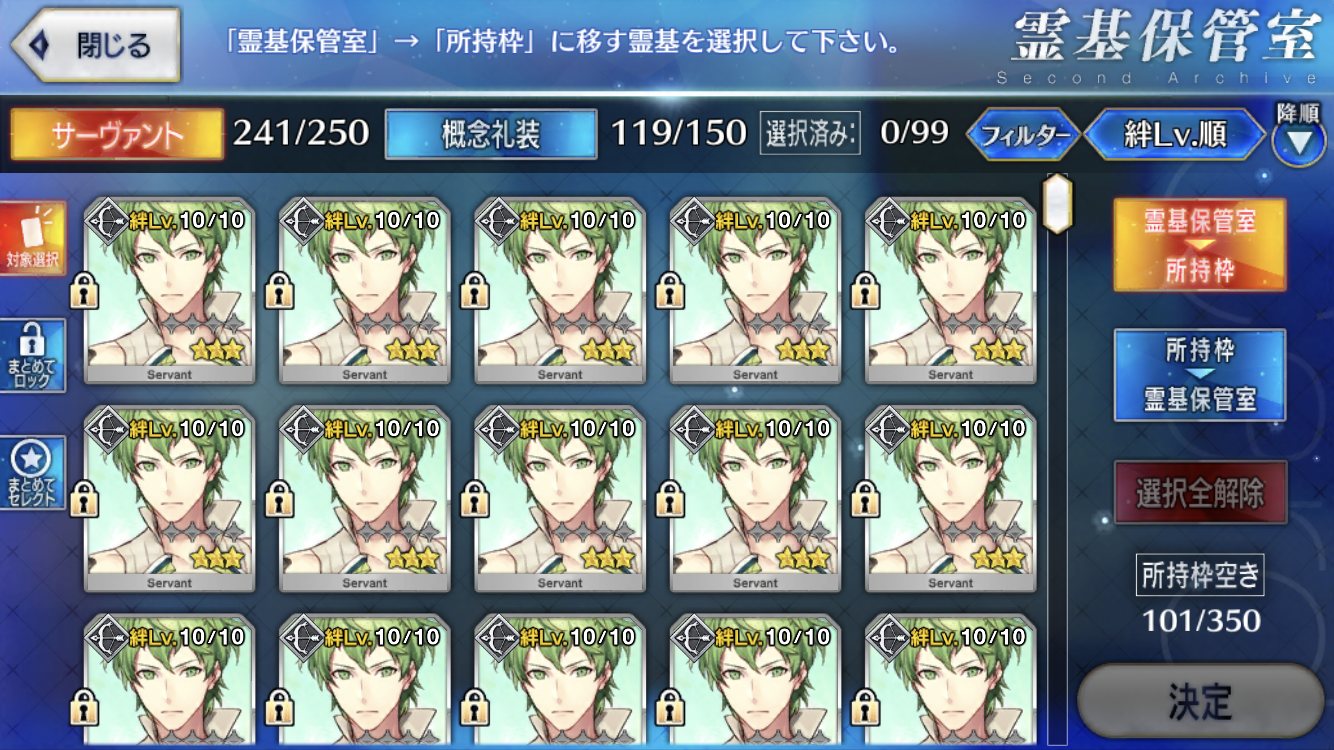Toggle 降順 descending sort arrow
Viewport: 1334px width, 750px height.
[x=1298, y=136]
